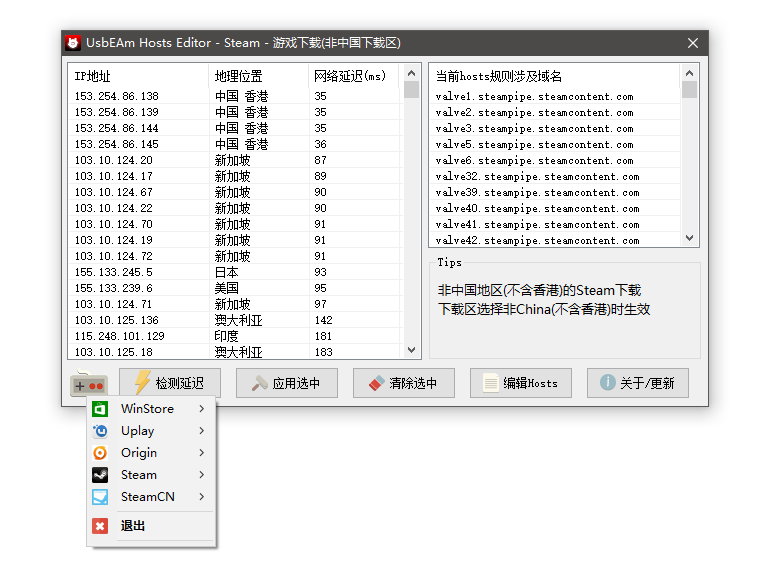Open the SteamCN menu entry

151,497
